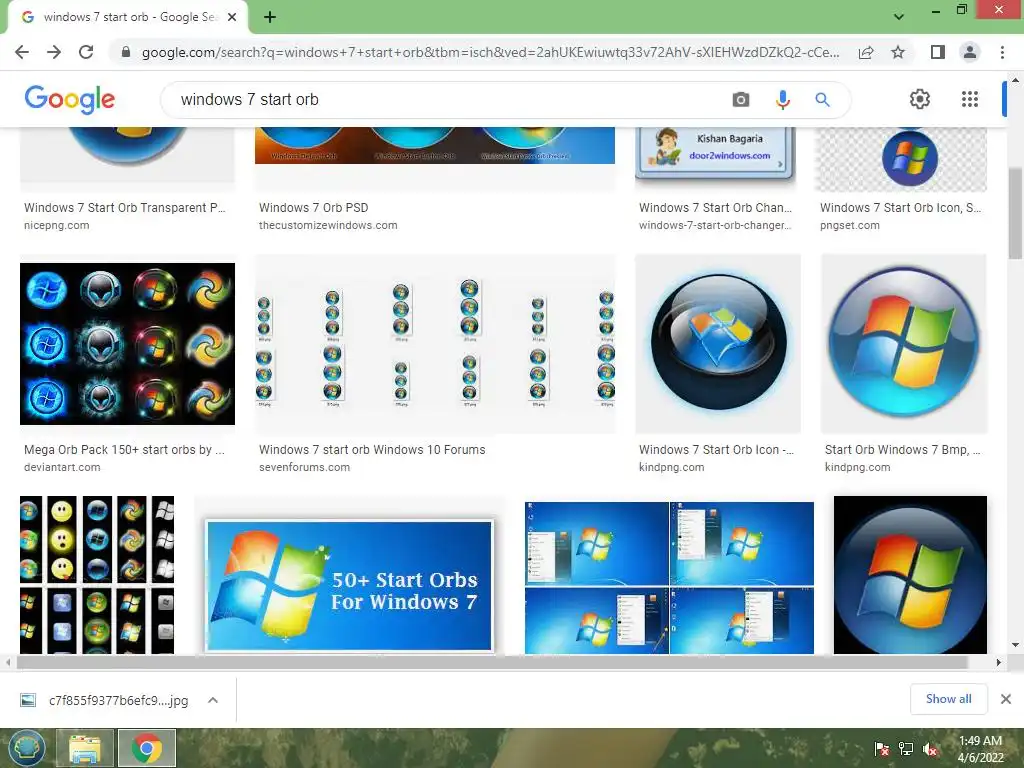Open the Windows Start orb button

(27, 748)
